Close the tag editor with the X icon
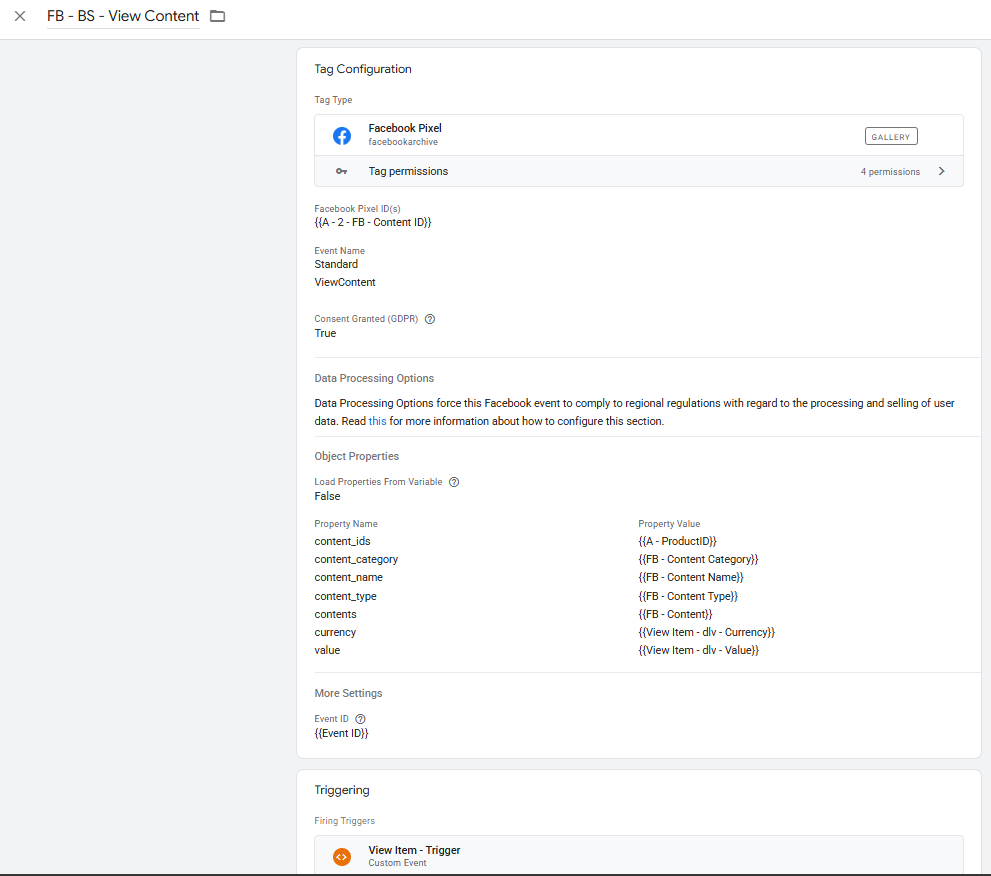The width and height of the screenshot is (991, 876). coord(20,16)
